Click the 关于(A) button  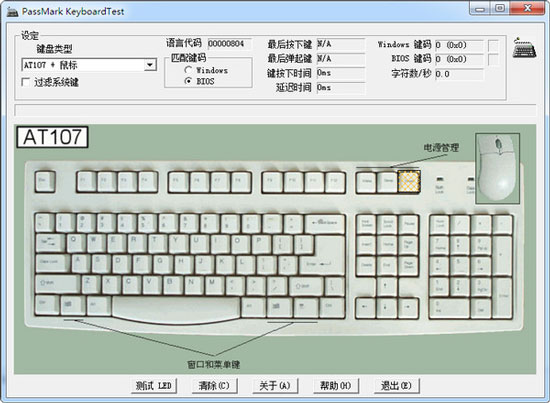[275, 385]
